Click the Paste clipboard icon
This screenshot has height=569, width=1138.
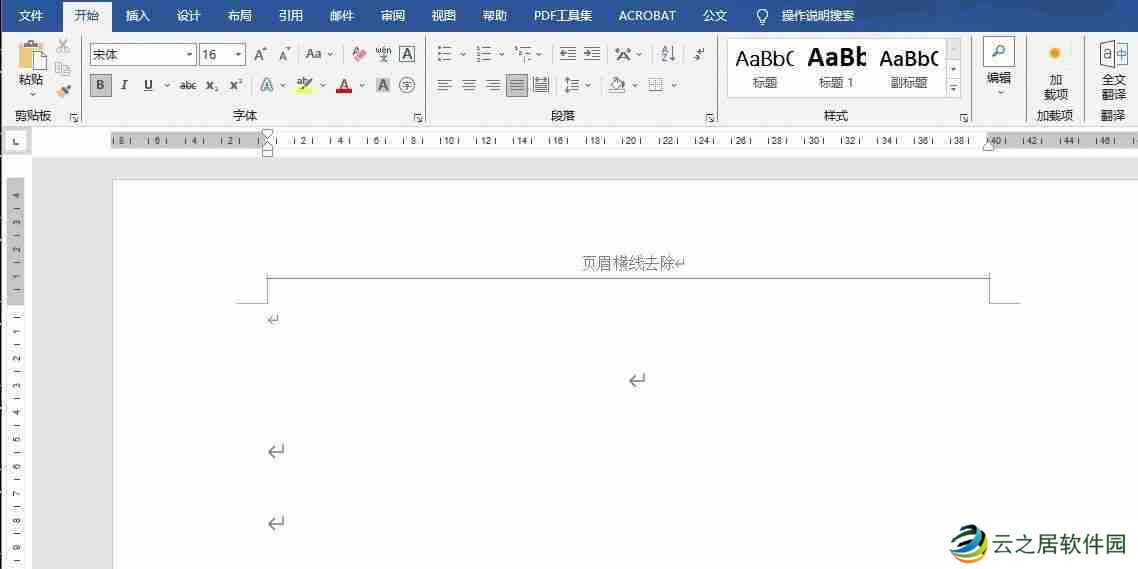pos(31,55)
